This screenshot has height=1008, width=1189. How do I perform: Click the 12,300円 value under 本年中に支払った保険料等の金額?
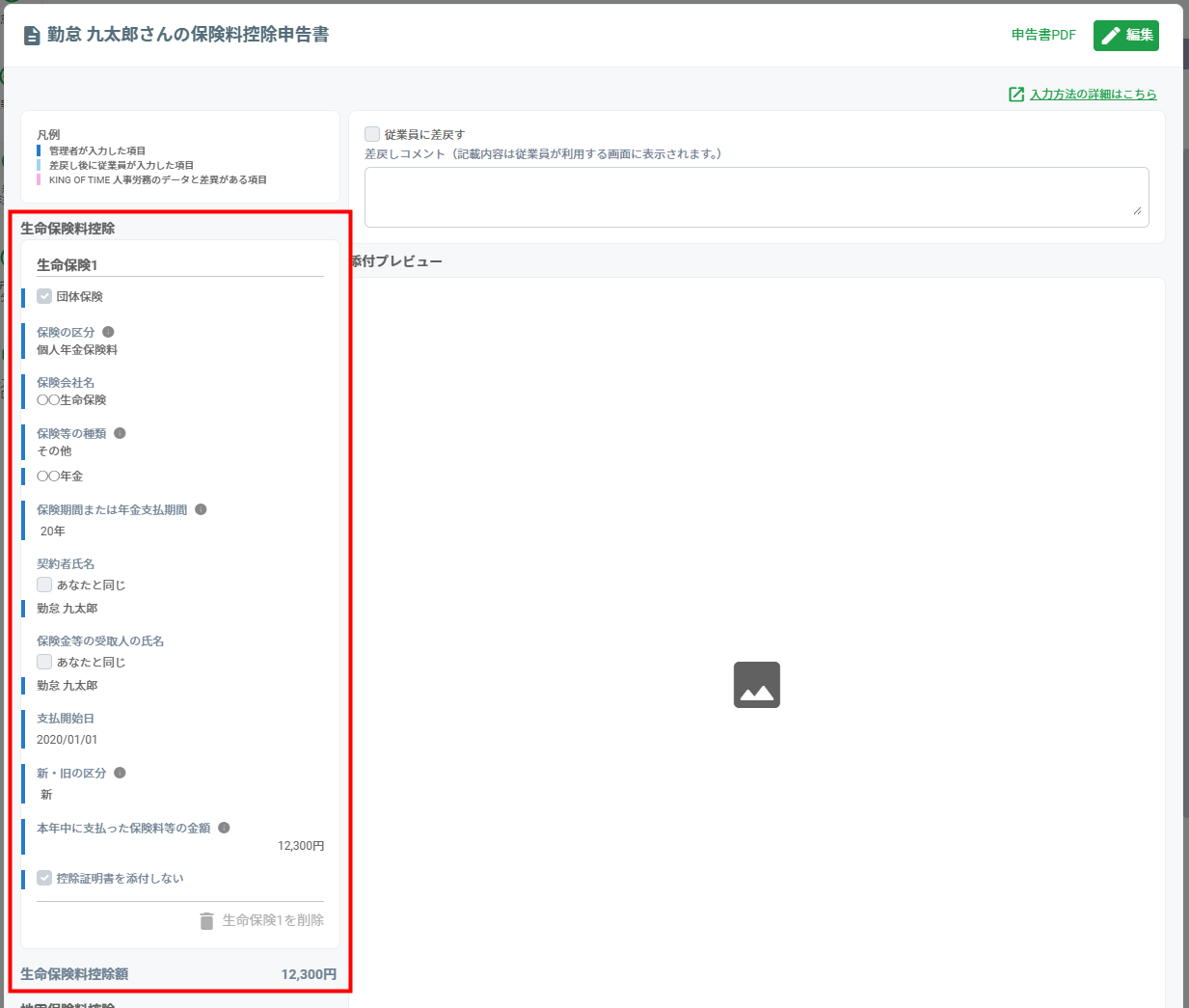click(x=301, y=846)
